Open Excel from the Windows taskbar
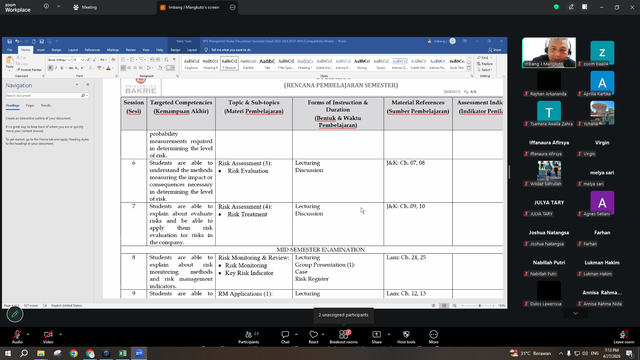This screenshot has height=360, width=640. click(x=122, y=353)
